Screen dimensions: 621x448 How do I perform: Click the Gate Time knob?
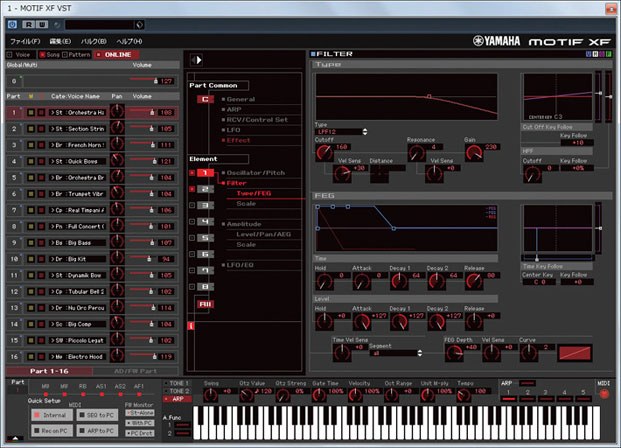(x=319, y=395)
